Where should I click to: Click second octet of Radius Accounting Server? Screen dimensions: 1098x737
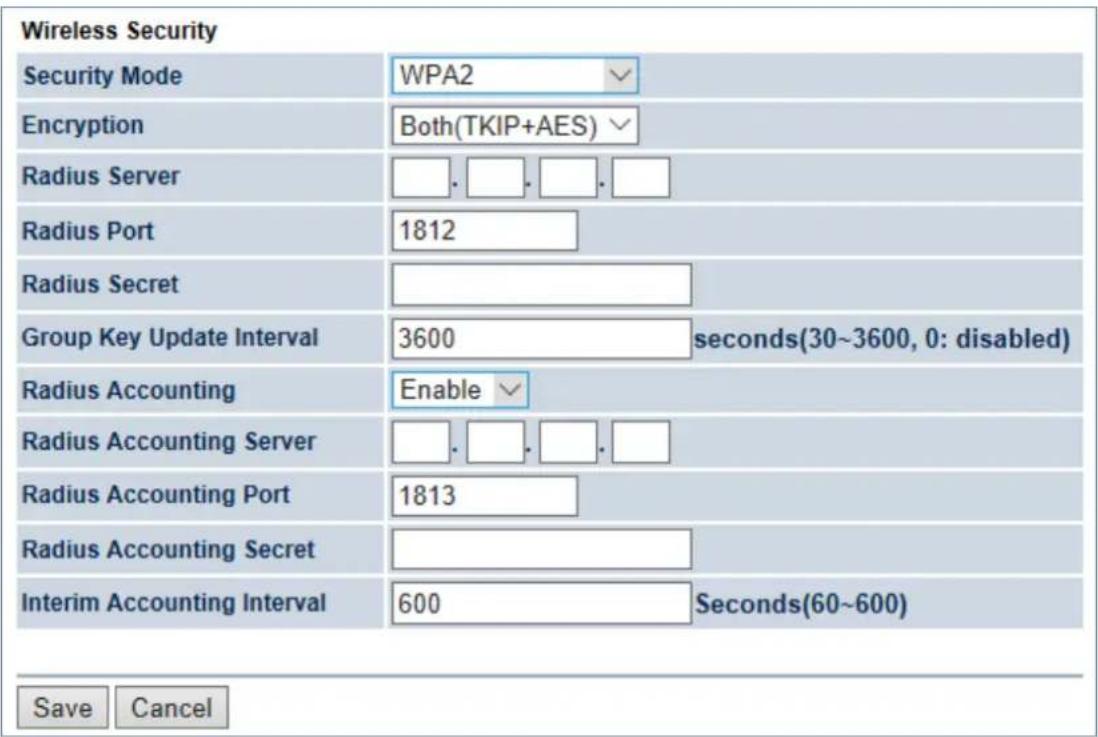tap(495, 442)
